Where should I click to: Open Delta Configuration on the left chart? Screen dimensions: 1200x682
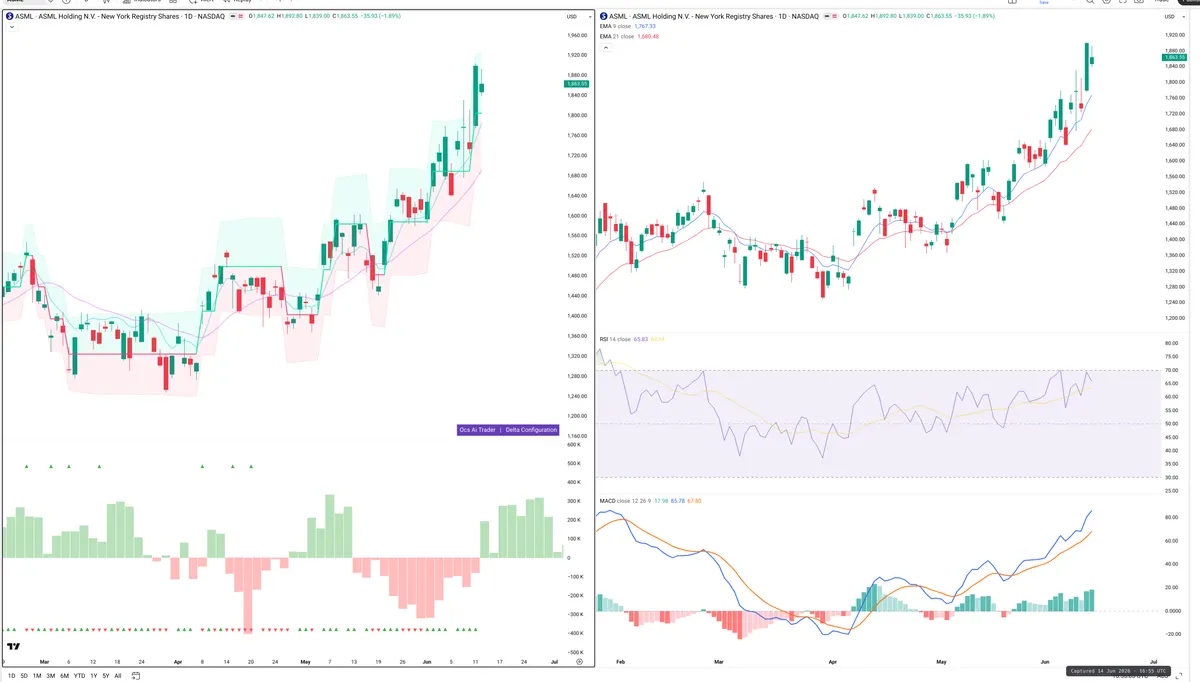[531, 430]
